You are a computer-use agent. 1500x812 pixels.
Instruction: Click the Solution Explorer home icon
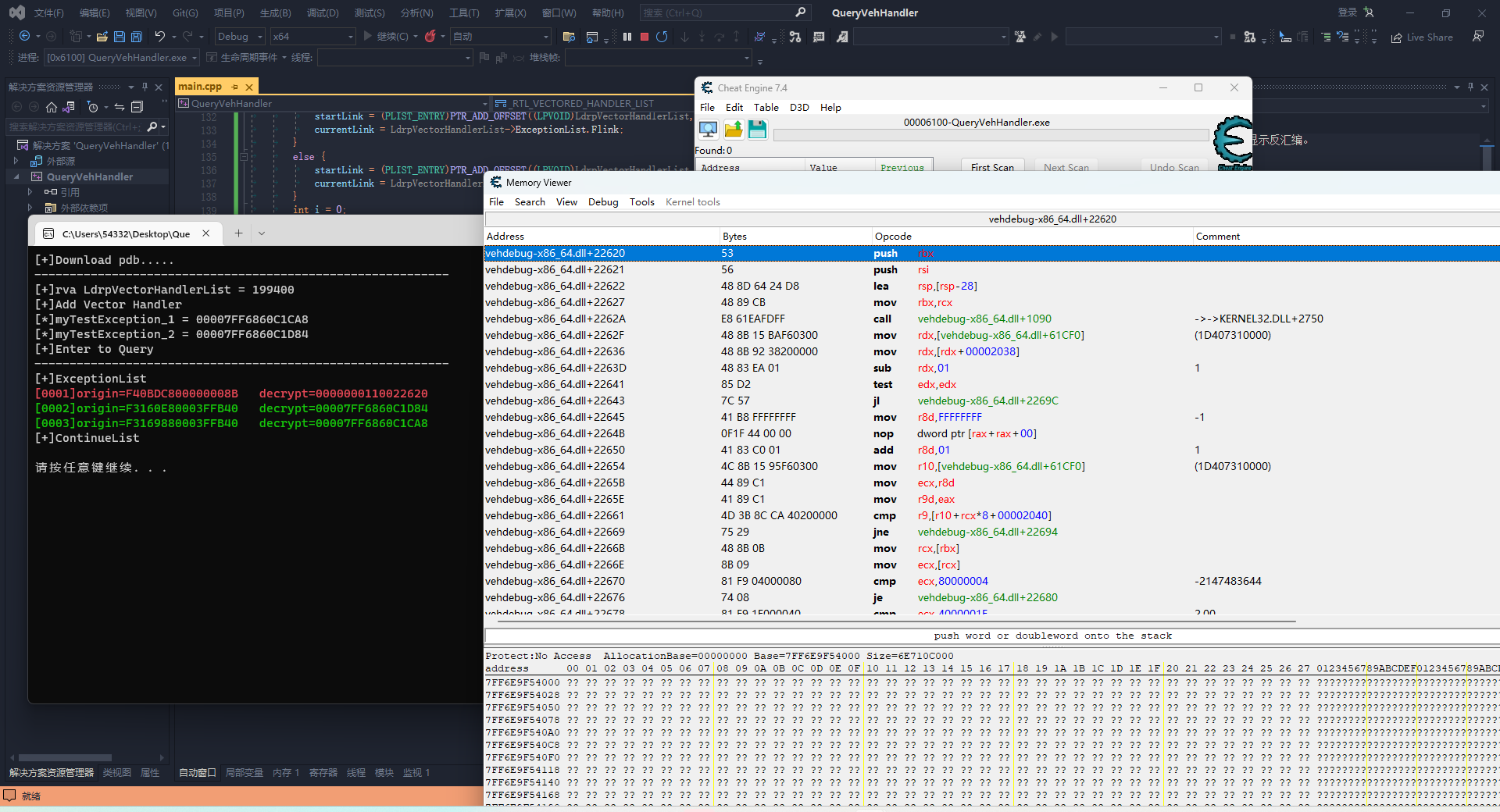(x=52, y=107)
